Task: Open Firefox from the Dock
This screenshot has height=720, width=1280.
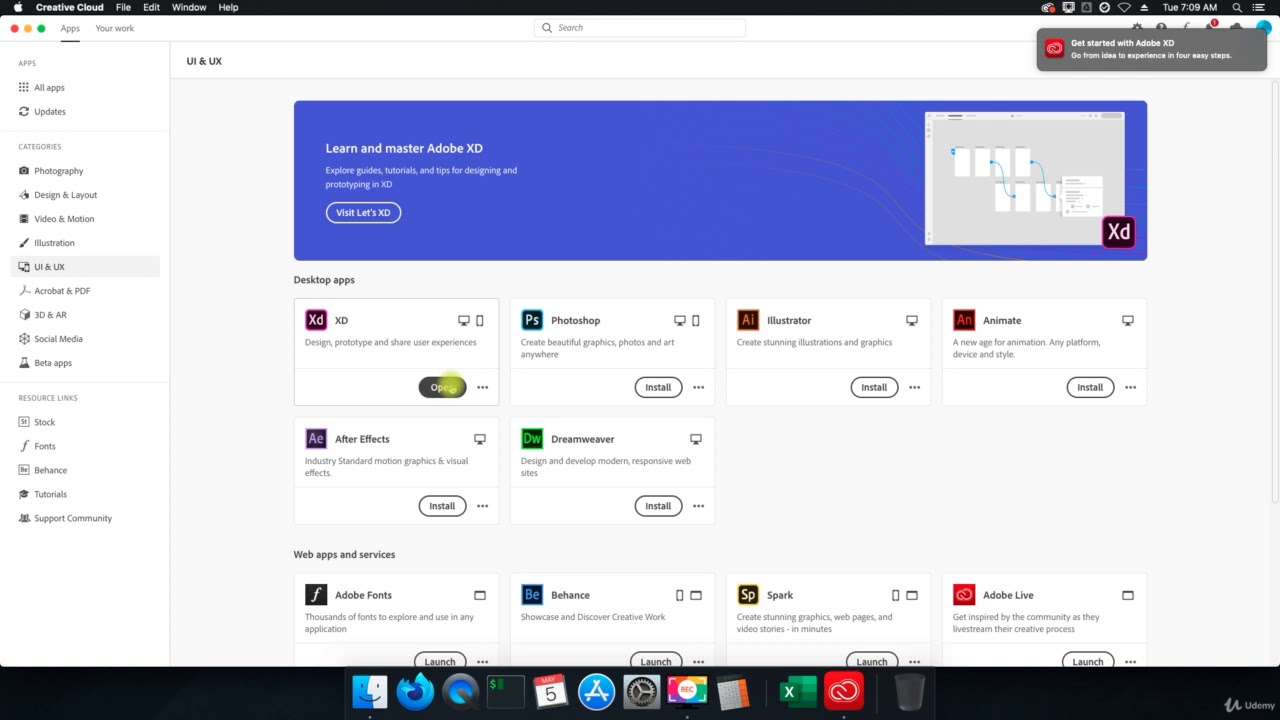Action: [x=415, y=691]
